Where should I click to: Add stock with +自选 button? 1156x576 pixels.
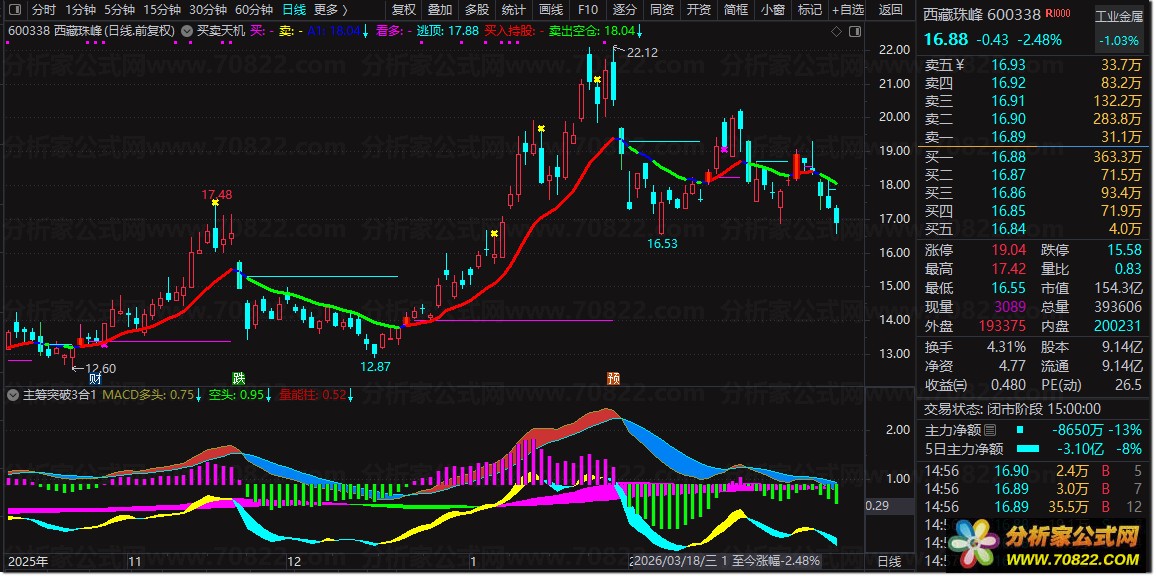click(846, 9)
